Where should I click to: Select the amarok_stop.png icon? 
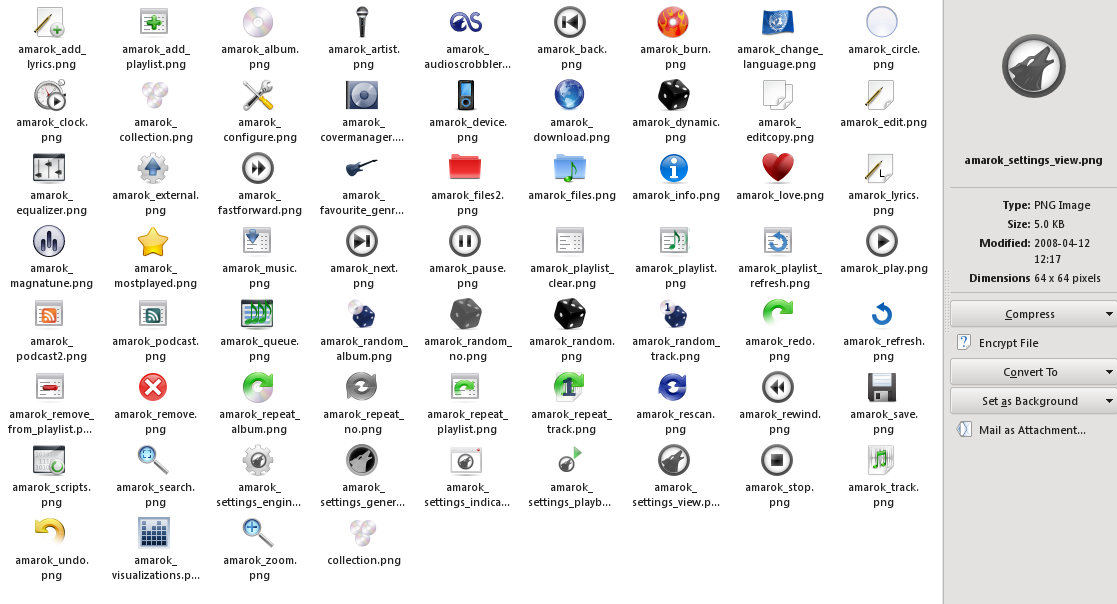pos(778,461)
